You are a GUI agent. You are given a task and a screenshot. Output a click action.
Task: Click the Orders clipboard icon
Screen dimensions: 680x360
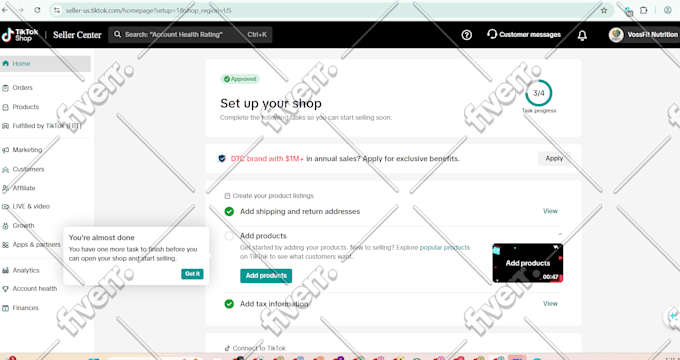(5, 88)
